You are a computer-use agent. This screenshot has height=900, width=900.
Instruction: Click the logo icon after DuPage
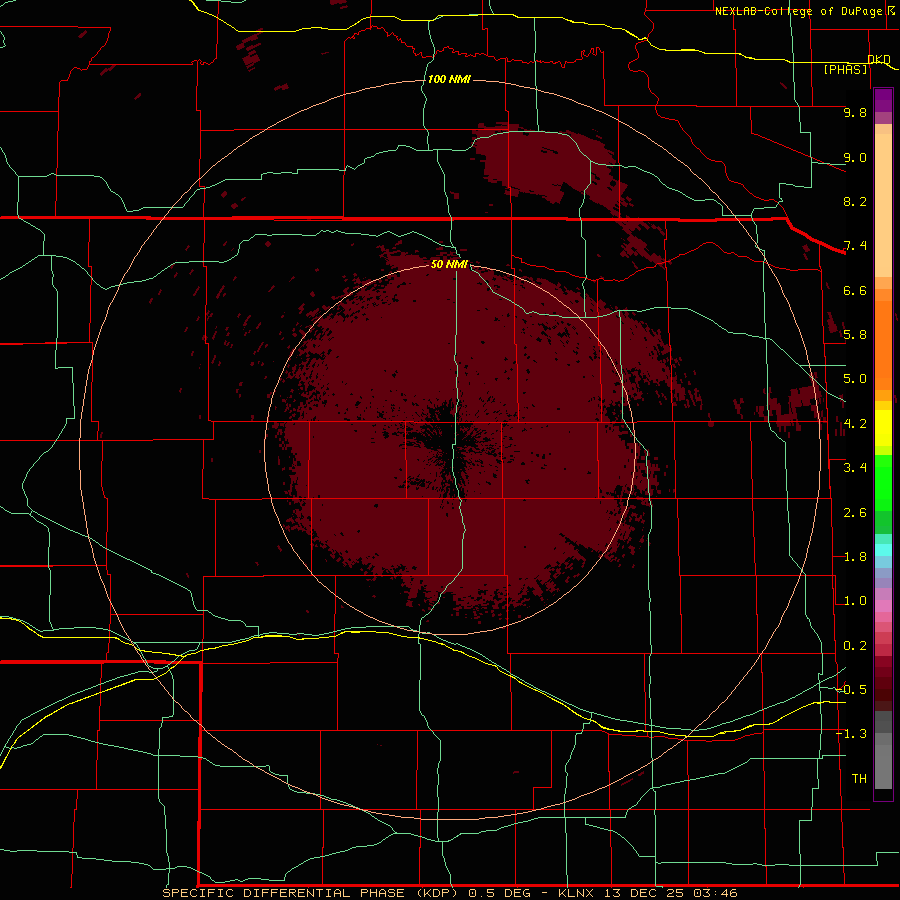[891, 11]
